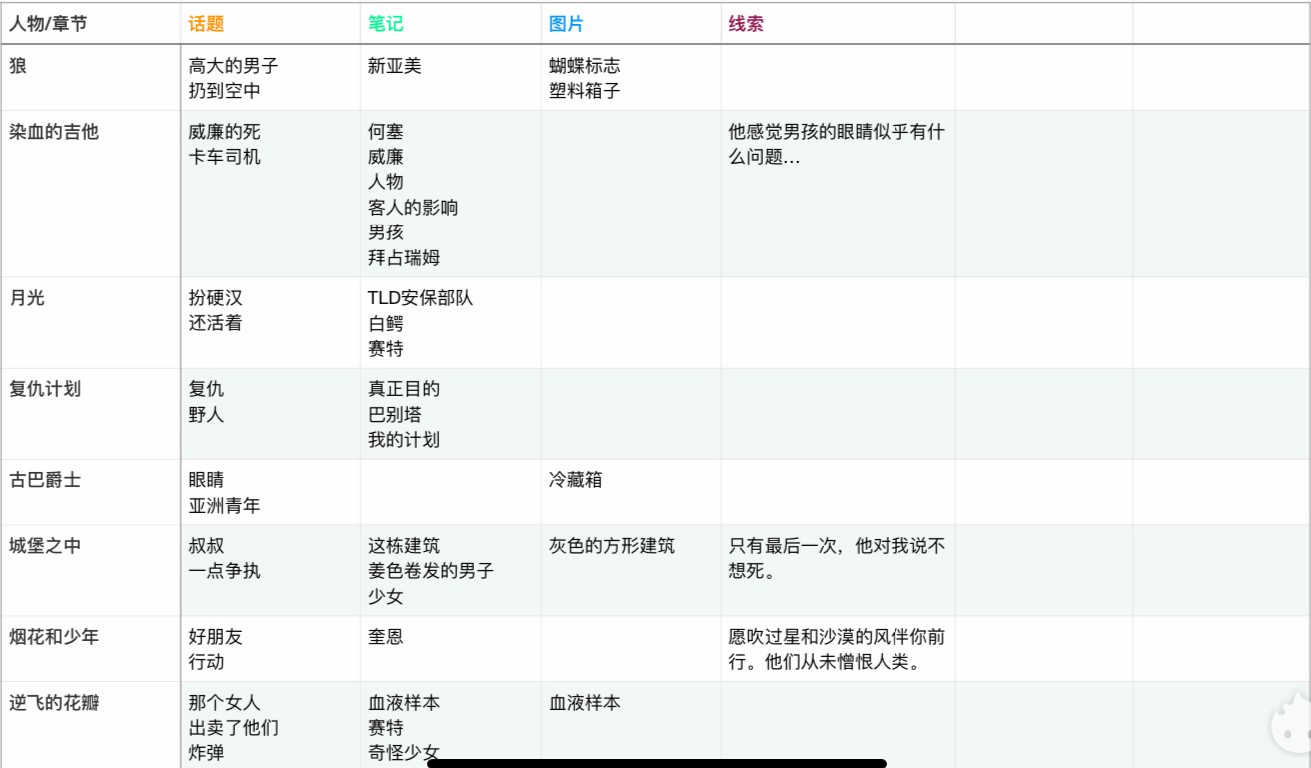Select image entry 冷藏箱
Image resolution: width=1311 pixels, height=768 pixels.
575,480
